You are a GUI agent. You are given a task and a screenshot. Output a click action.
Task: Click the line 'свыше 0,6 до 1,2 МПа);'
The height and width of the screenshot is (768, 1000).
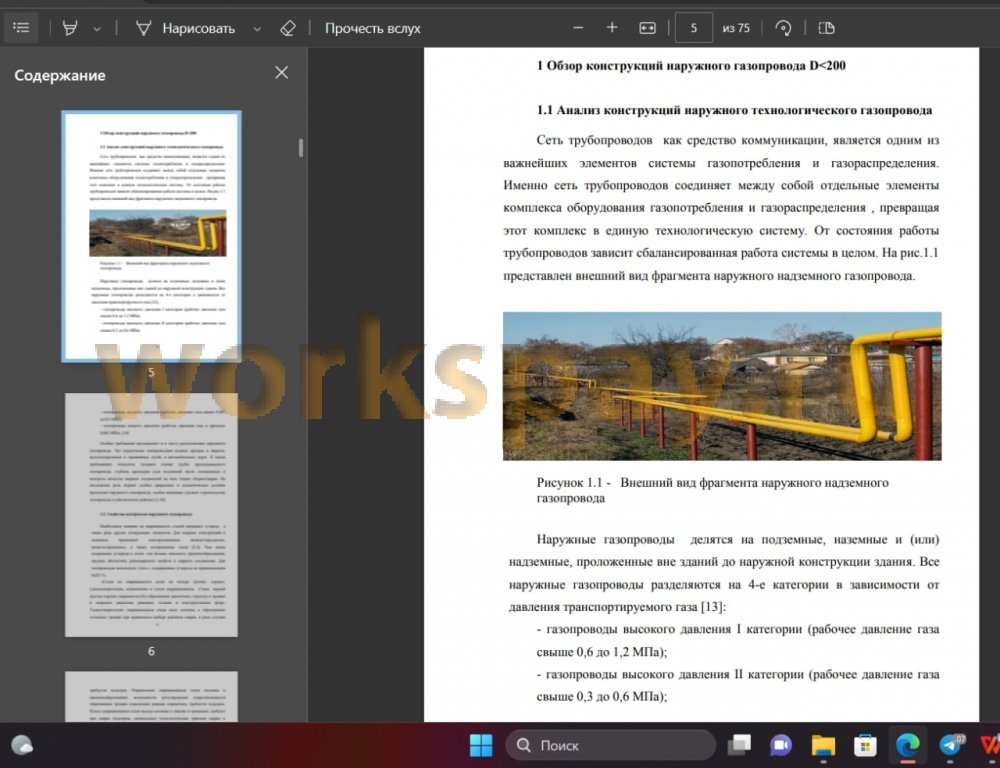[x=601, y=652]
